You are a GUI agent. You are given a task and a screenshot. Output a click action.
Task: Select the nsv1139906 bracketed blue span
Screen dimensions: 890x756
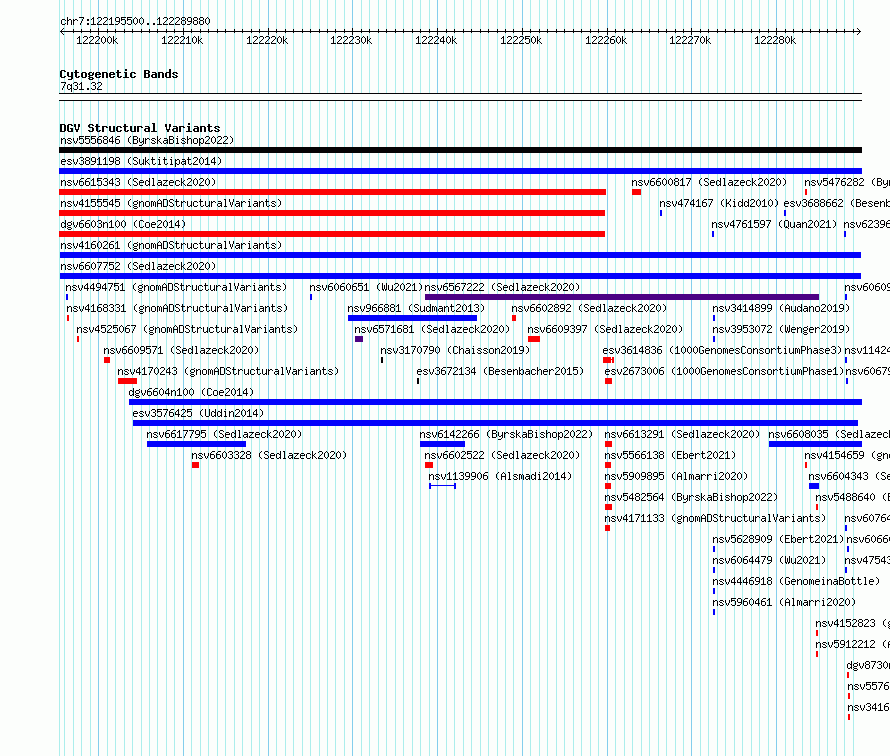point(443,486)
